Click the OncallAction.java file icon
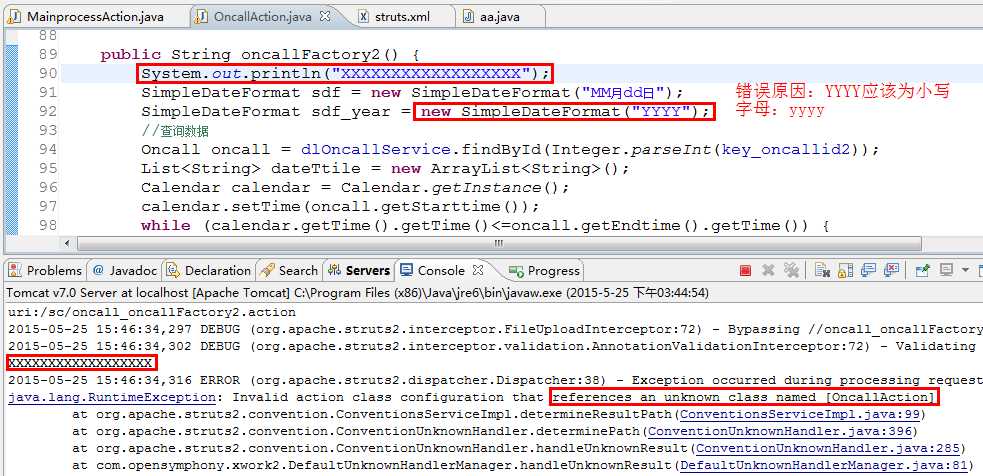983x476 pixels. 201,17
